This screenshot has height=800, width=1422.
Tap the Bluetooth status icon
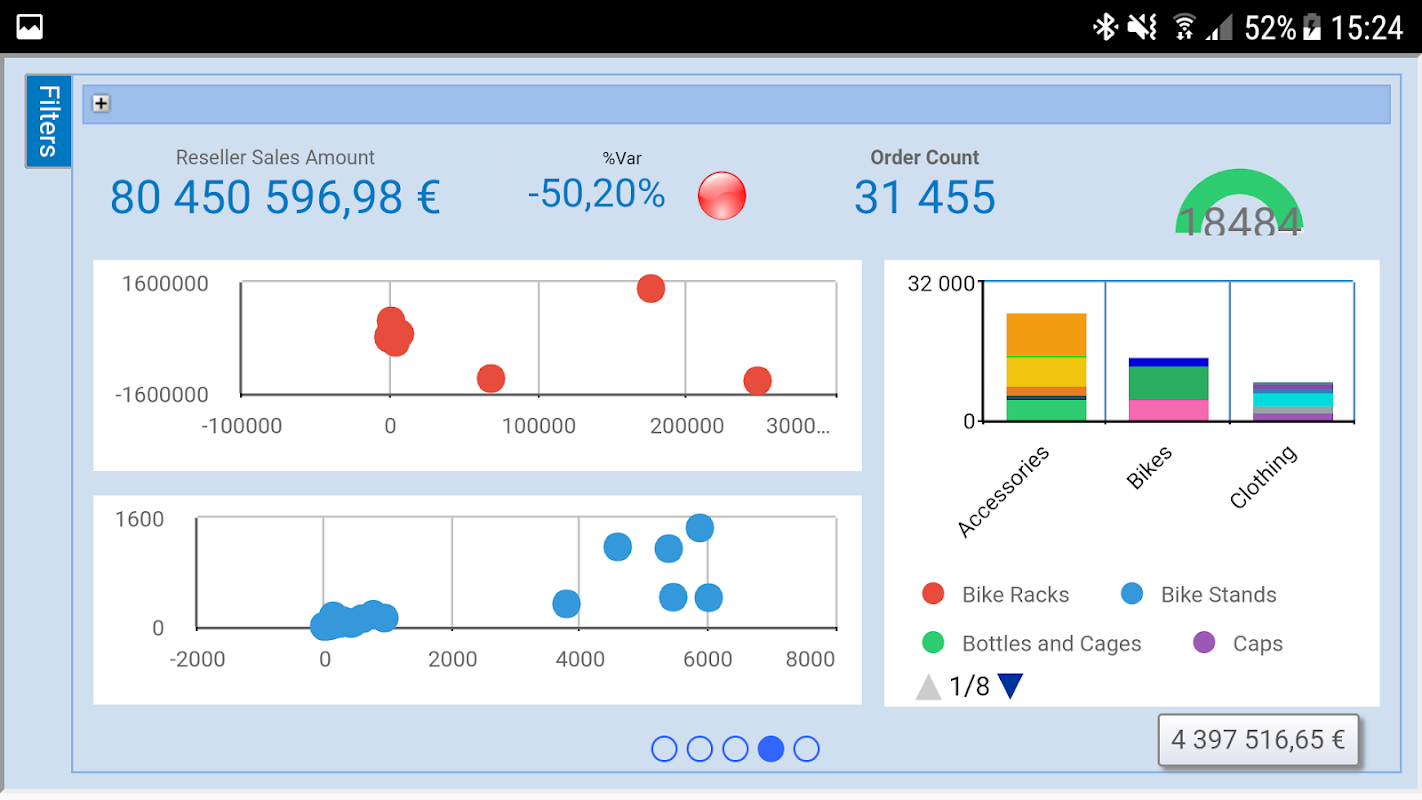(x=1105, y=27)
